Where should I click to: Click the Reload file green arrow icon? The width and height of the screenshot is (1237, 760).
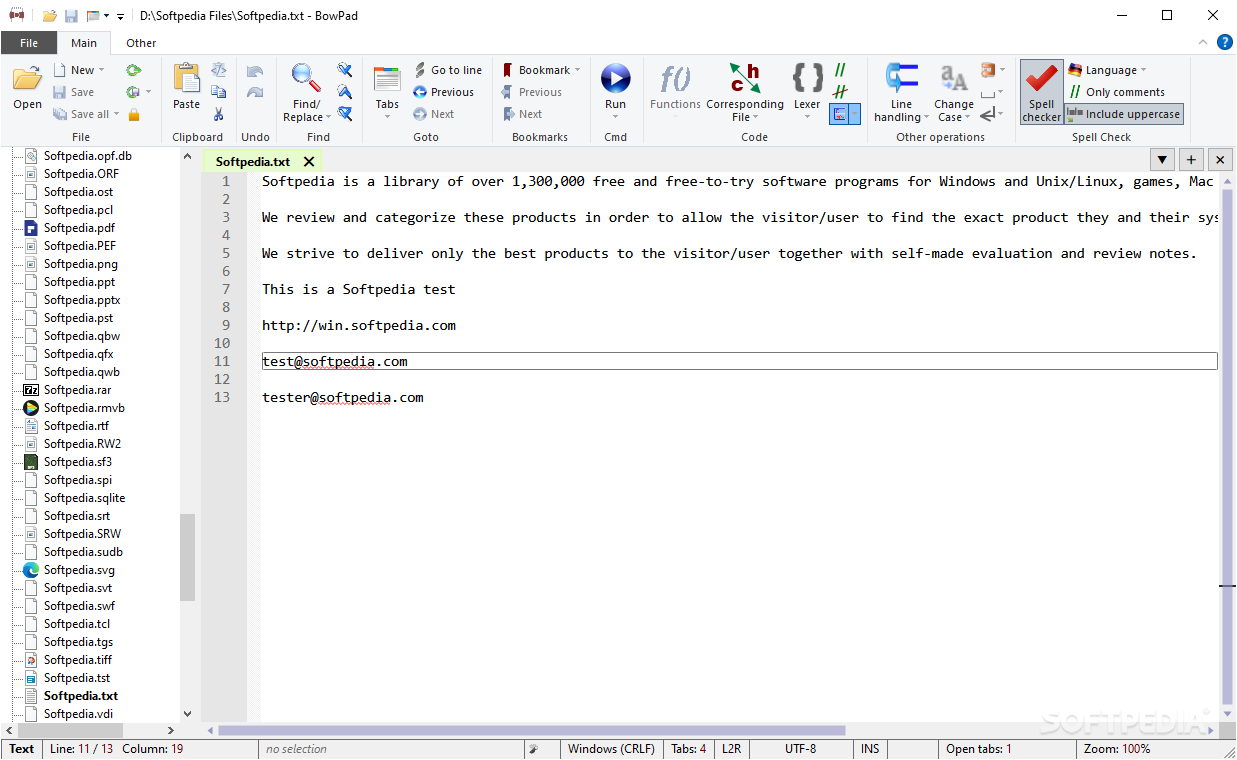(x=133, y=70)
